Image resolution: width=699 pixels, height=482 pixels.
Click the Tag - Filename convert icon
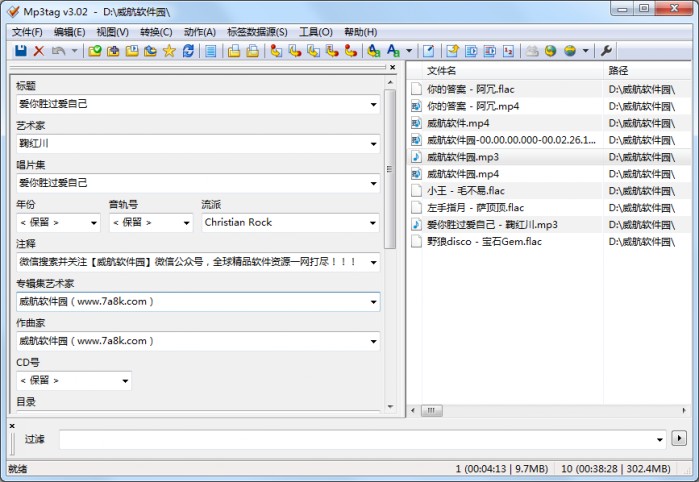click(x=276, y=51)
